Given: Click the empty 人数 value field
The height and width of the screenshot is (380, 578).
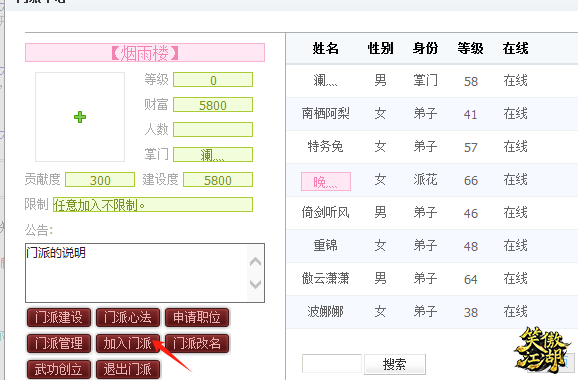Looking at the screenshot, I should (213, 130).
